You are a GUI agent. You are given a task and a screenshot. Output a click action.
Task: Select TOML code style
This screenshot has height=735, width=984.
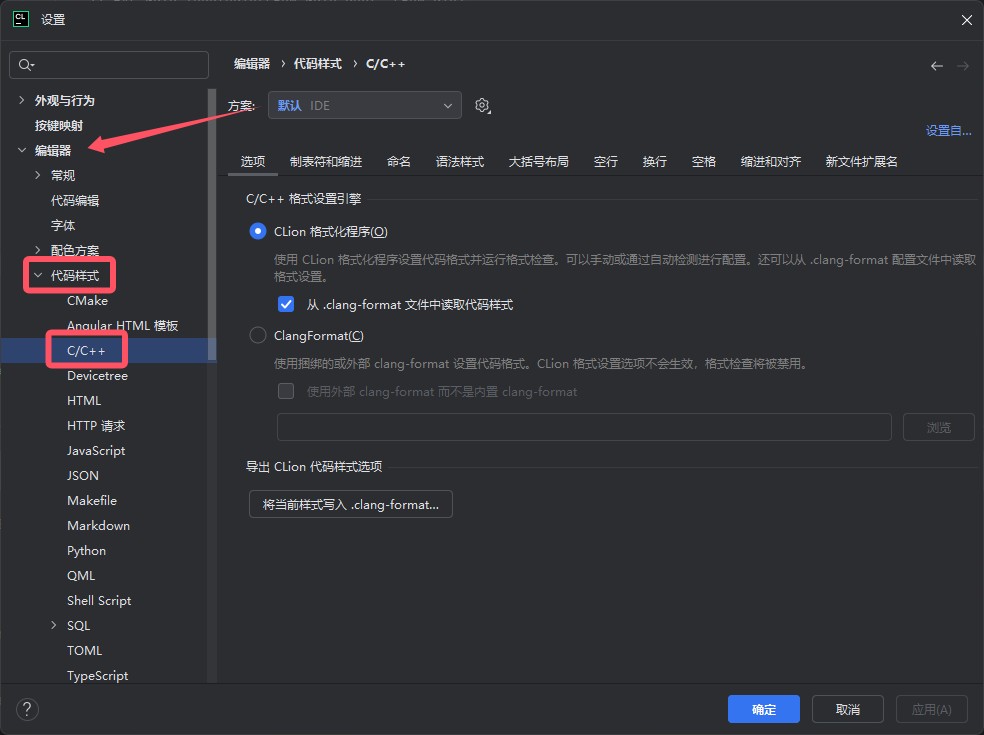click(84, 650)
